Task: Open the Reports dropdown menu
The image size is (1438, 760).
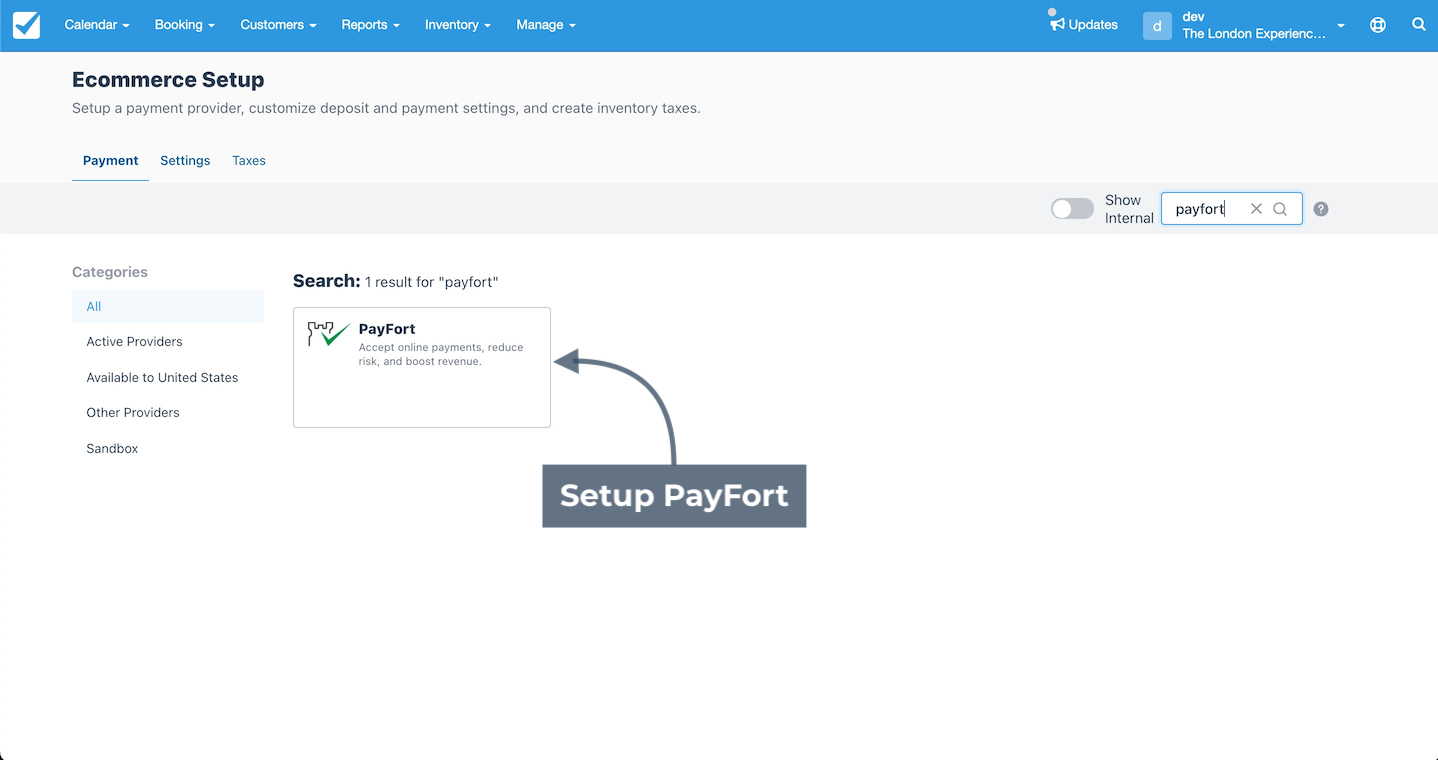Action: coord(370,25)
